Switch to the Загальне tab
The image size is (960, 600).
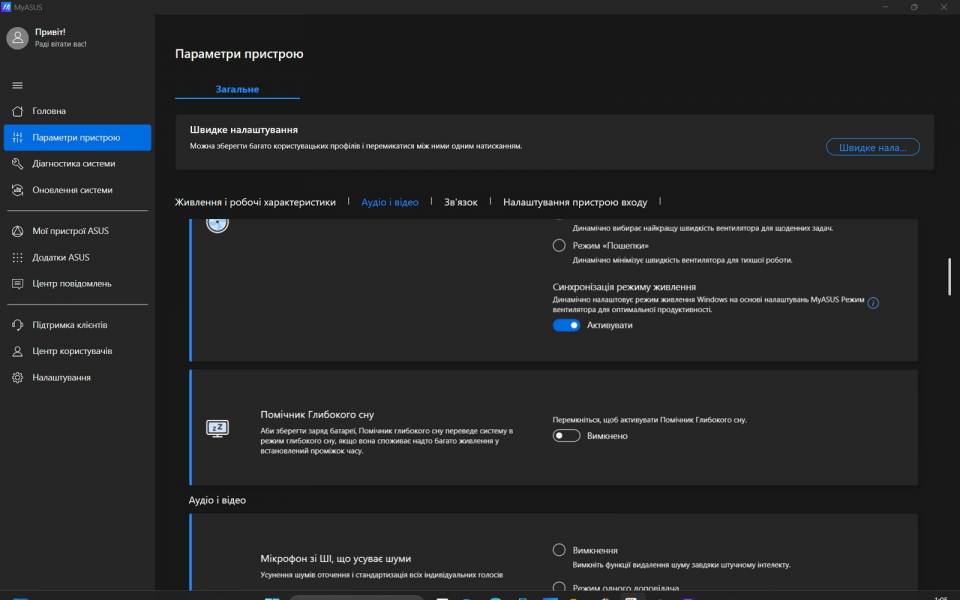[237, 89]
